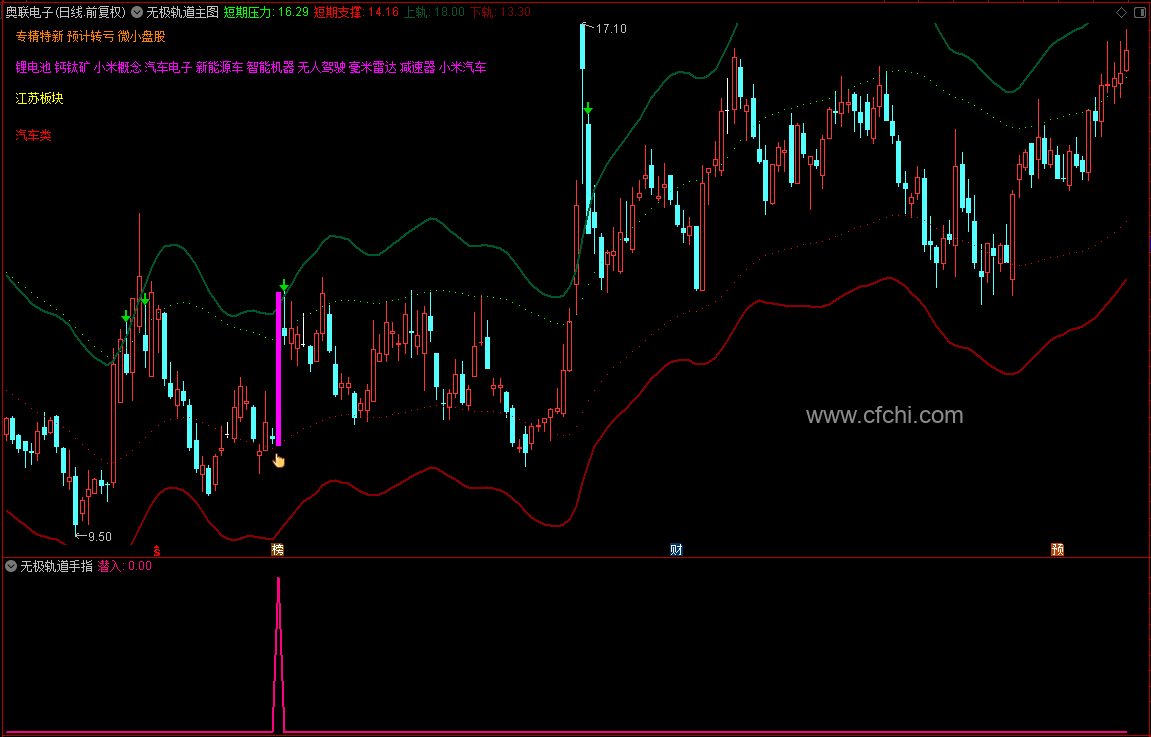Screen dimensions: 1151x737
Task: Click the 新能源车 concept tag
Action: point(219,68)
